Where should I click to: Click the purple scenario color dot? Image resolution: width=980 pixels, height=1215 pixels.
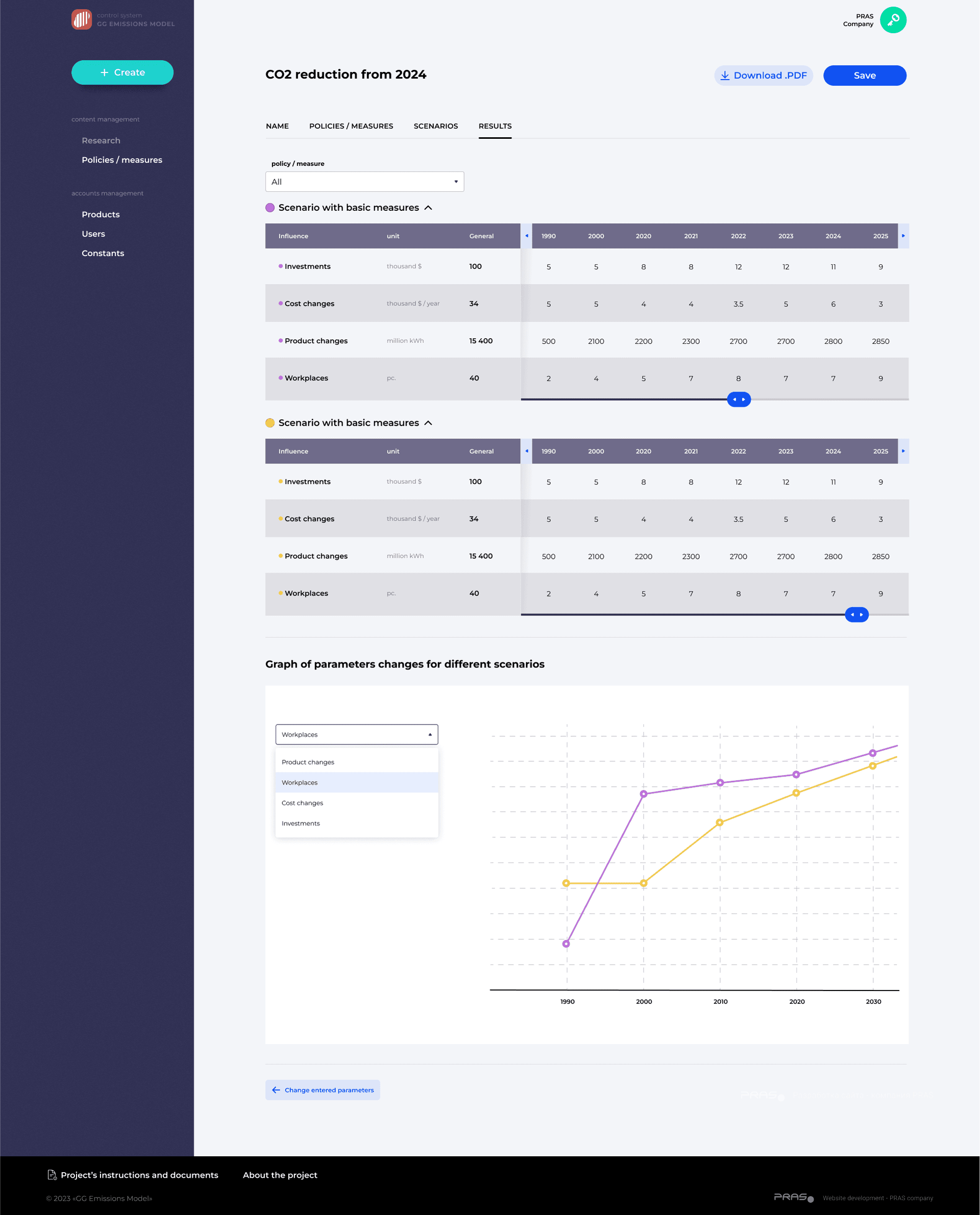[x=270, y=208]
